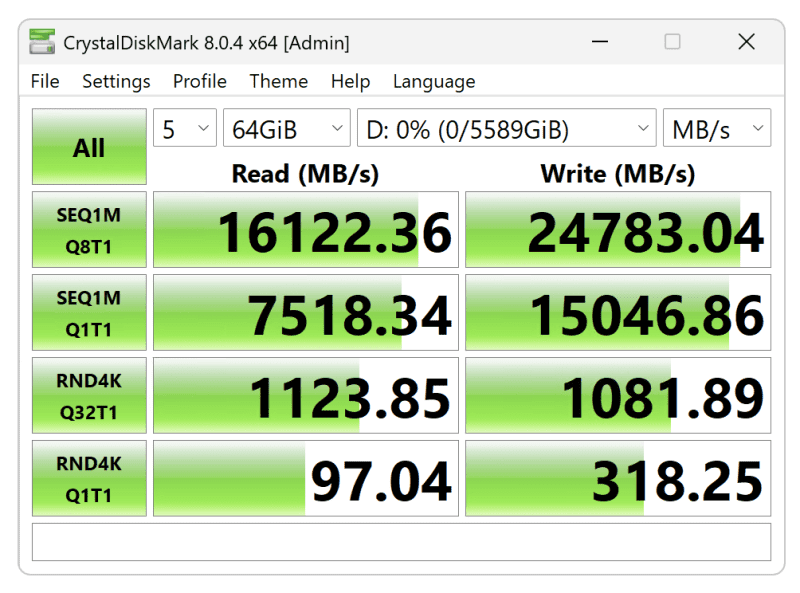Click the RND4K Q1T1 write result 318.25
This screenshot has height=593, width=800.
(x=618, y=480)
